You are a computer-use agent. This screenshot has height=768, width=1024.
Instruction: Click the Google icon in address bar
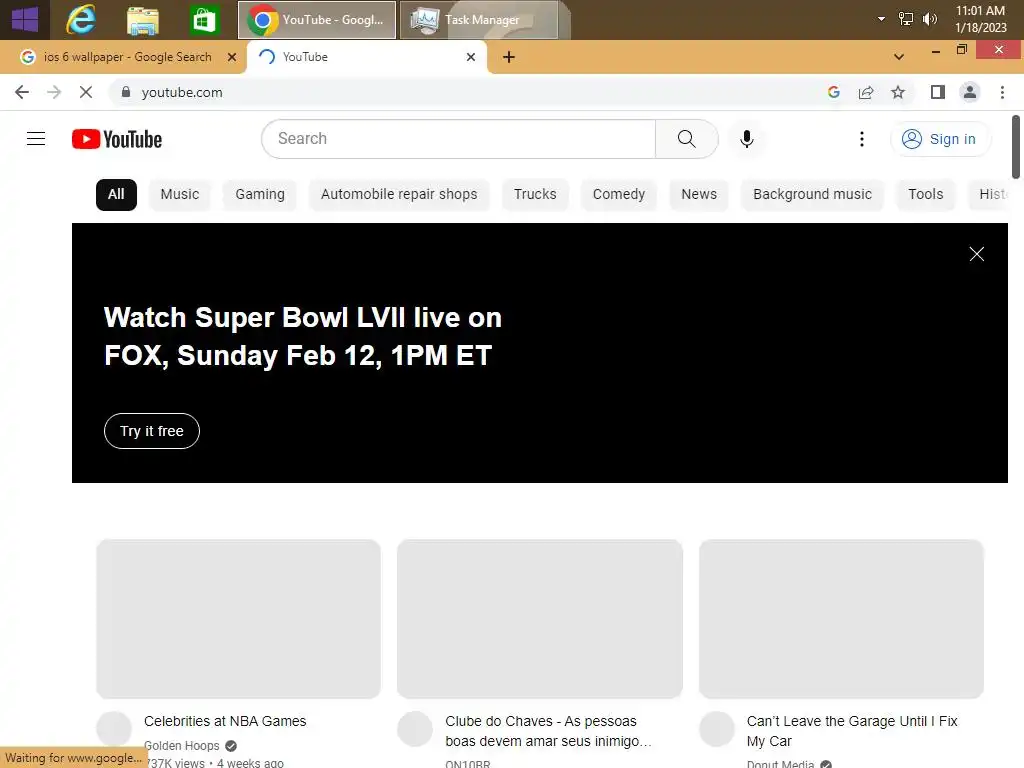point(833,92)
